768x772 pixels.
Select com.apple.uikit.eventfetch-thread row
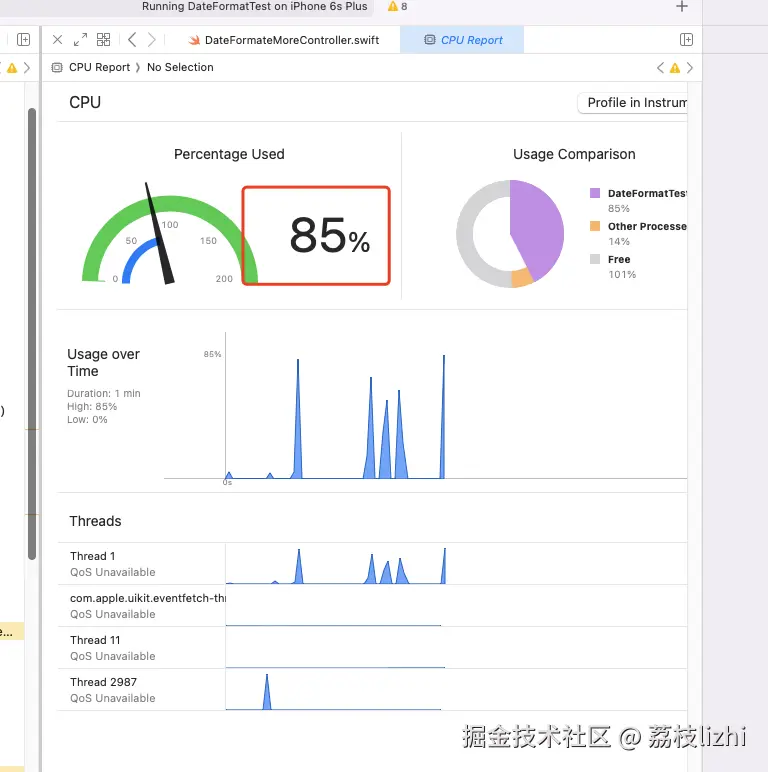pos(372,606)
